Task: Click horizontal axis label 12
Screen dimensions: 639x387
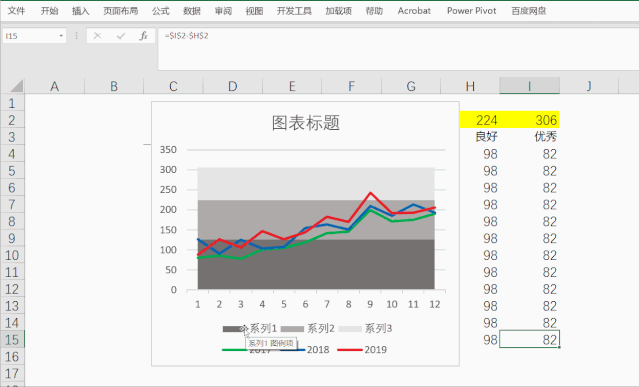Action: (435, 304)
